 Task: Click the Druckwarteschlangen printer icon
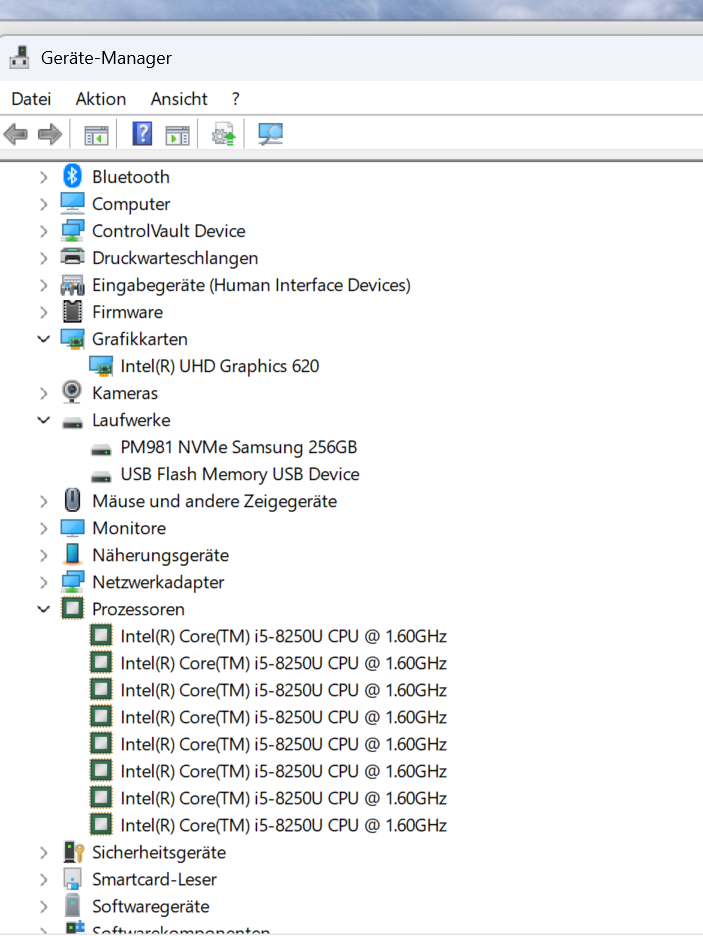click(x=72, y=257)
